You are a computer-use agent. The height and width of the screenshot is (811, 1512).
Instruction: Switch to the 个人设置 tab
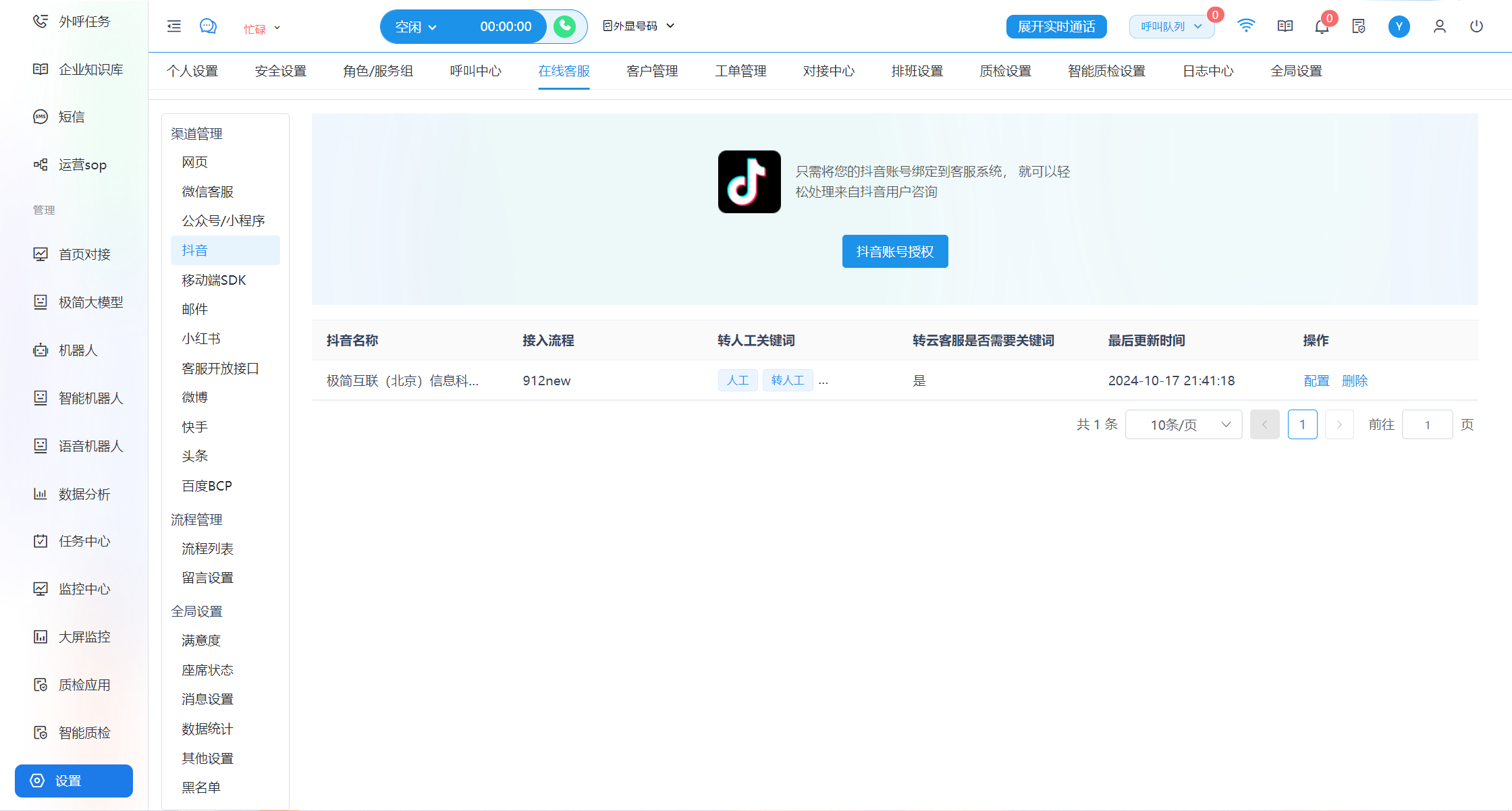192,71
